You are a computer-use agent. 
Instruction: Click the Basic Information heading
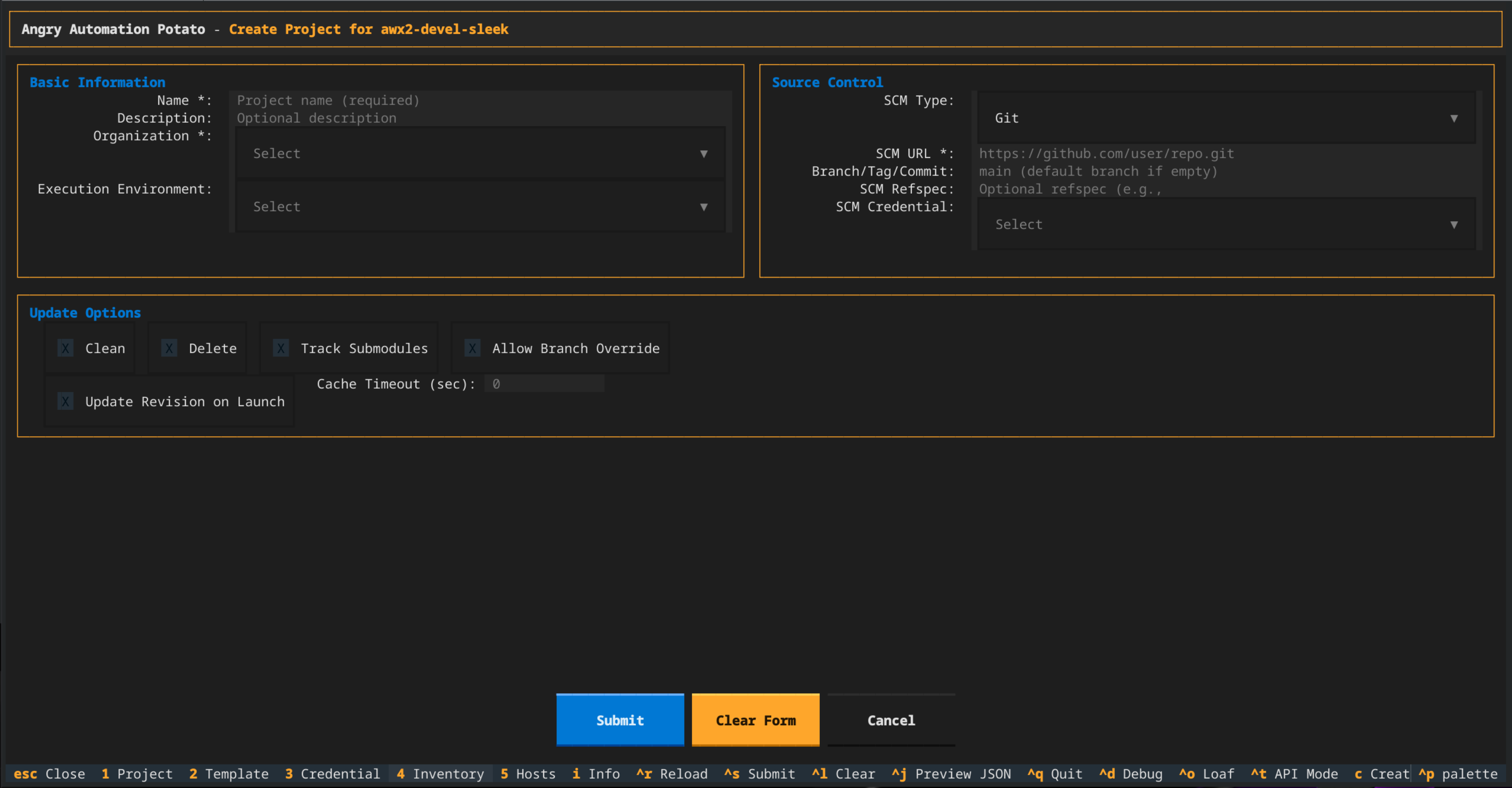[x=98, y=83]
